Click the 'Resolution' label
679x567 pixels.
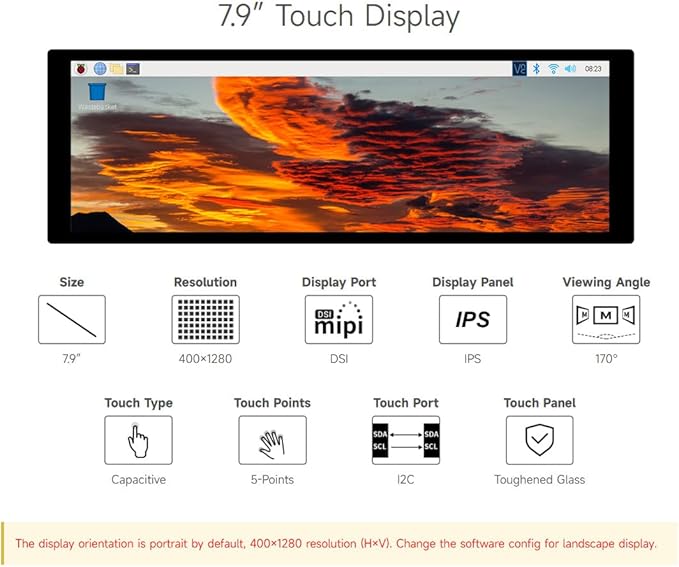(x=205, y=282)
